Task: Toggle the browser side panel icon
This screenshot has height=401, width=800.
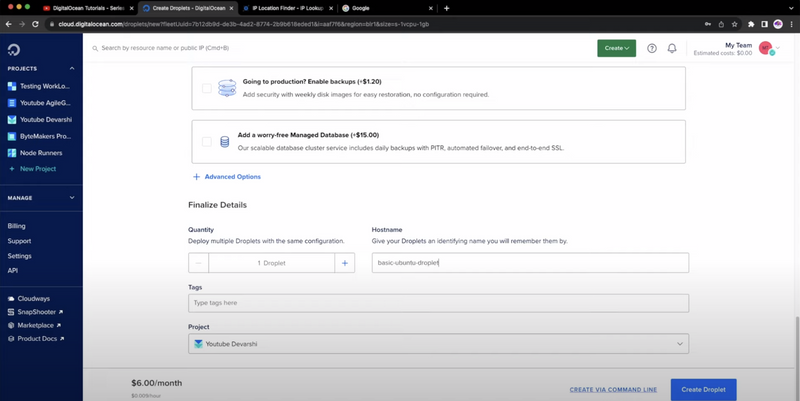Action: coord(764,24)
